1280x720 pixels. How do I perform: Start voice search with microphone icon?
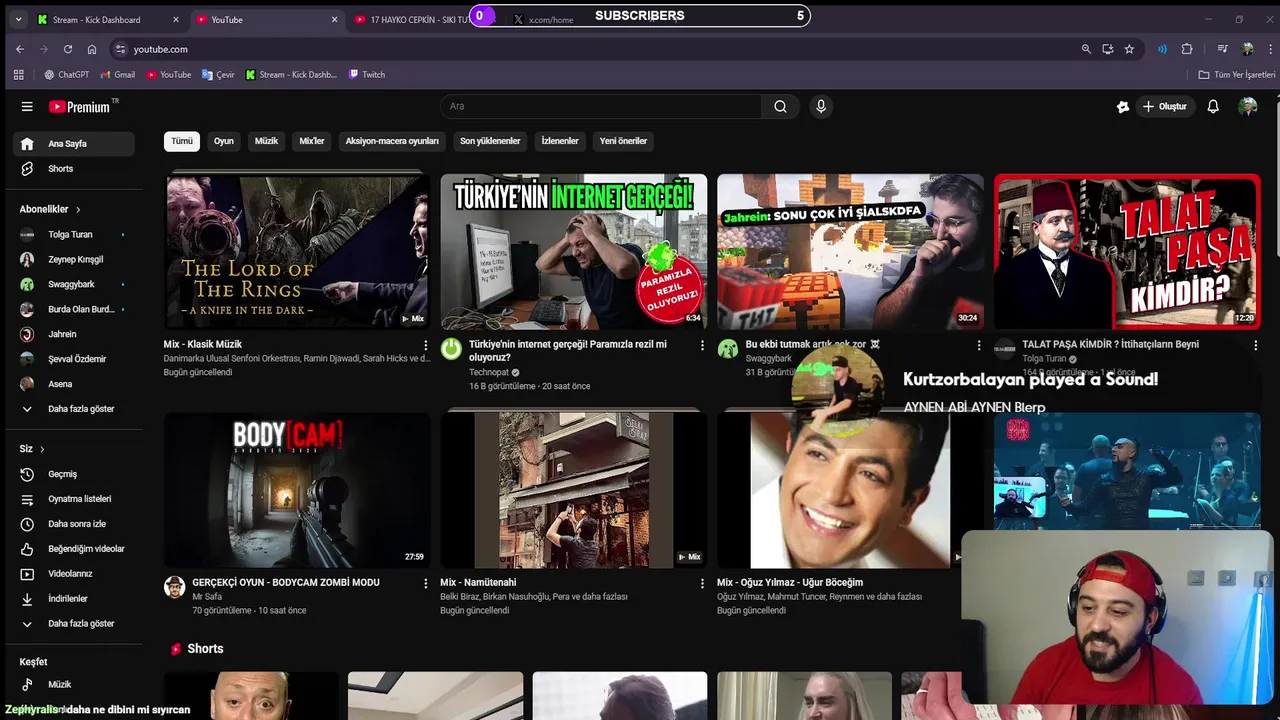(x=821, y=107)
